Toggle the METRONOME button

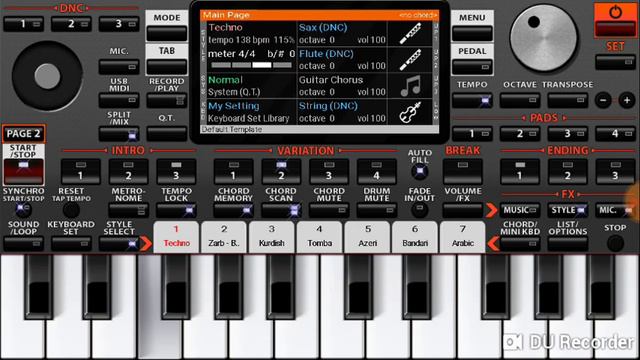point(129,211)
